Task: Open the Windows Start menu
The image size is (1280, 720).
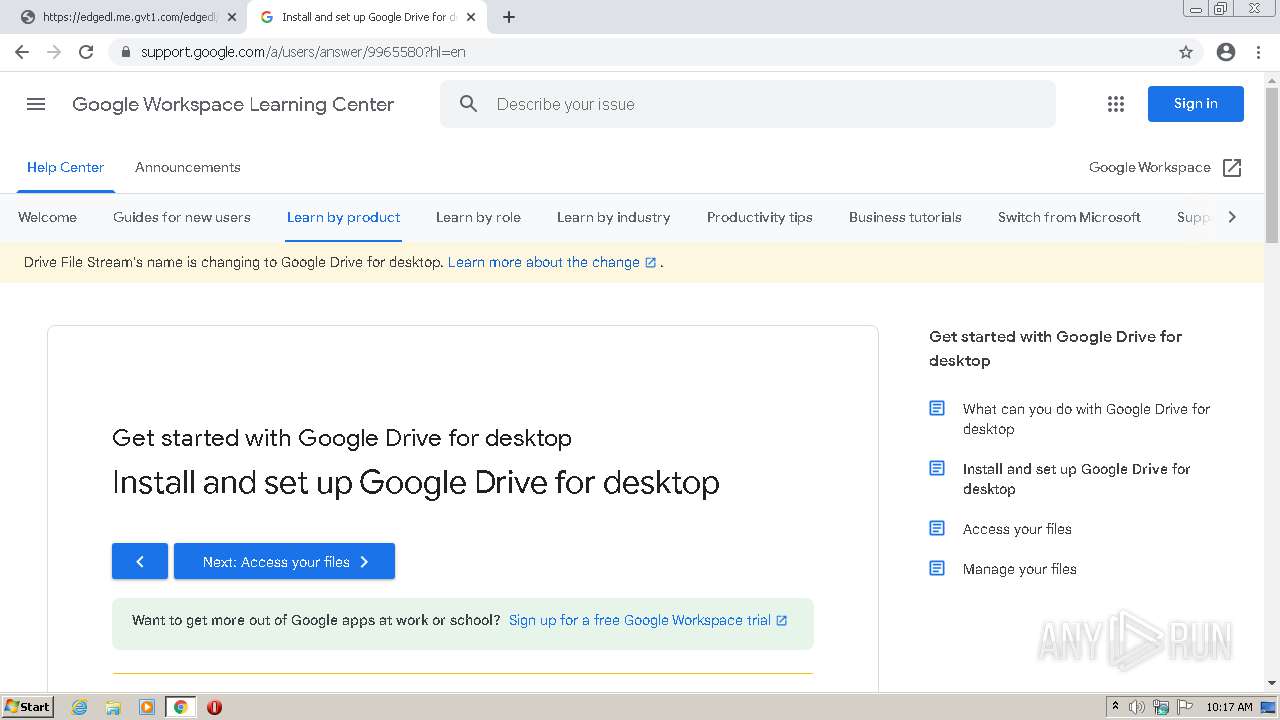Action: [28, 706]
